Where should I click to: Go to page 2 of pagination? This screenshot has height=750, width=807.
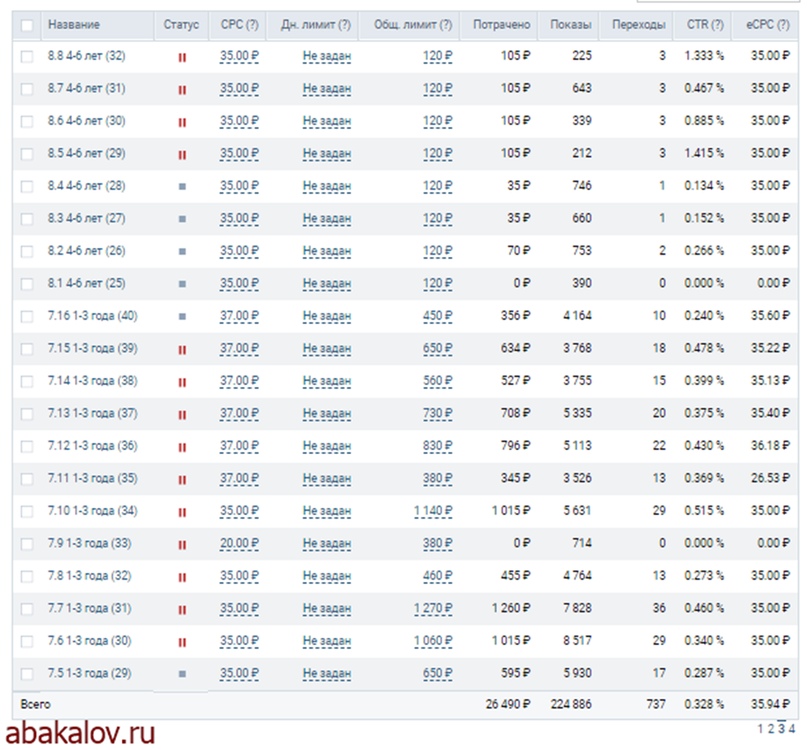(770, 729)
